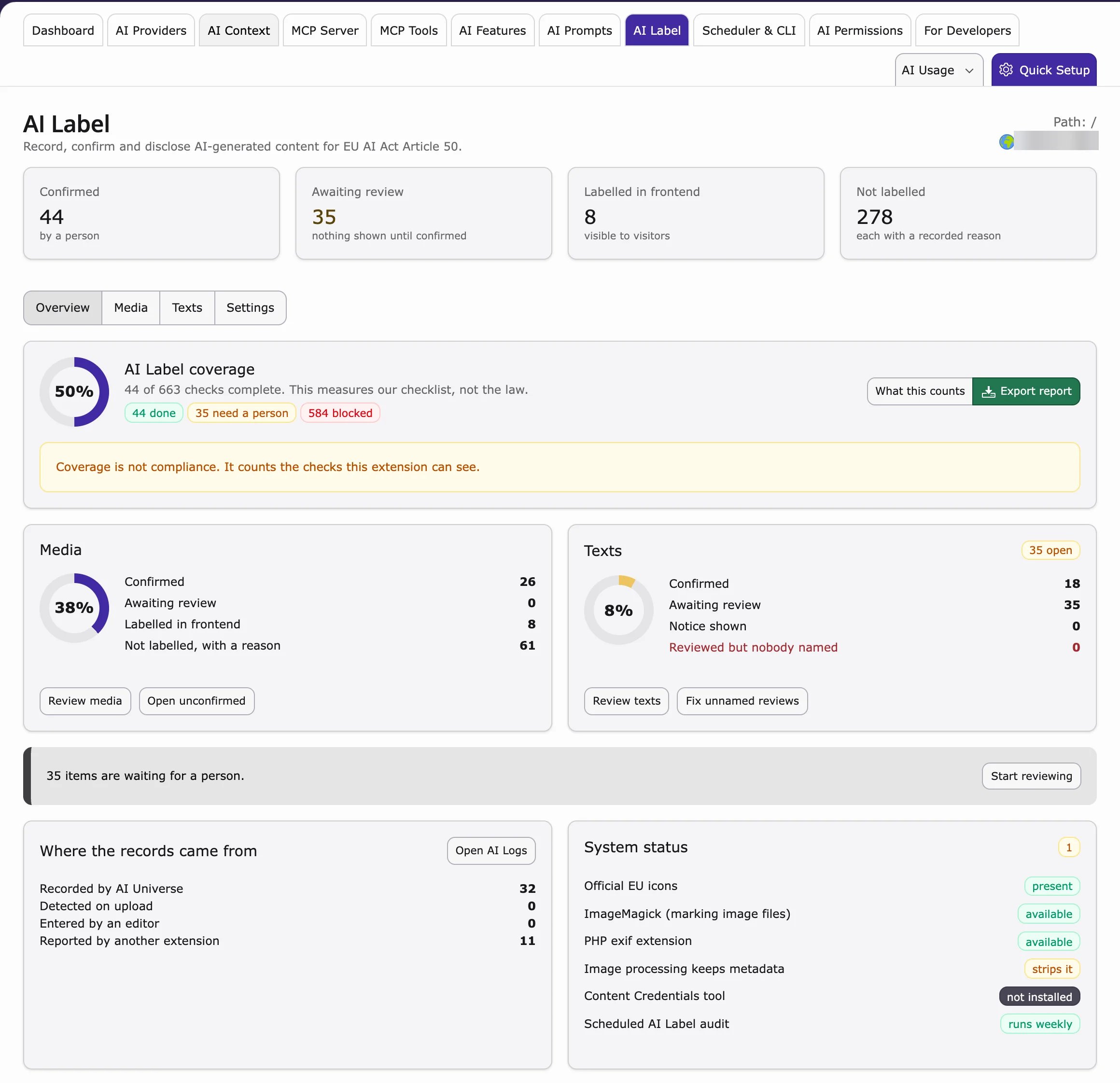This screenshot has height=1083, width=1120.
Task: Select the active AI Label tab
Action: (657, 30)
